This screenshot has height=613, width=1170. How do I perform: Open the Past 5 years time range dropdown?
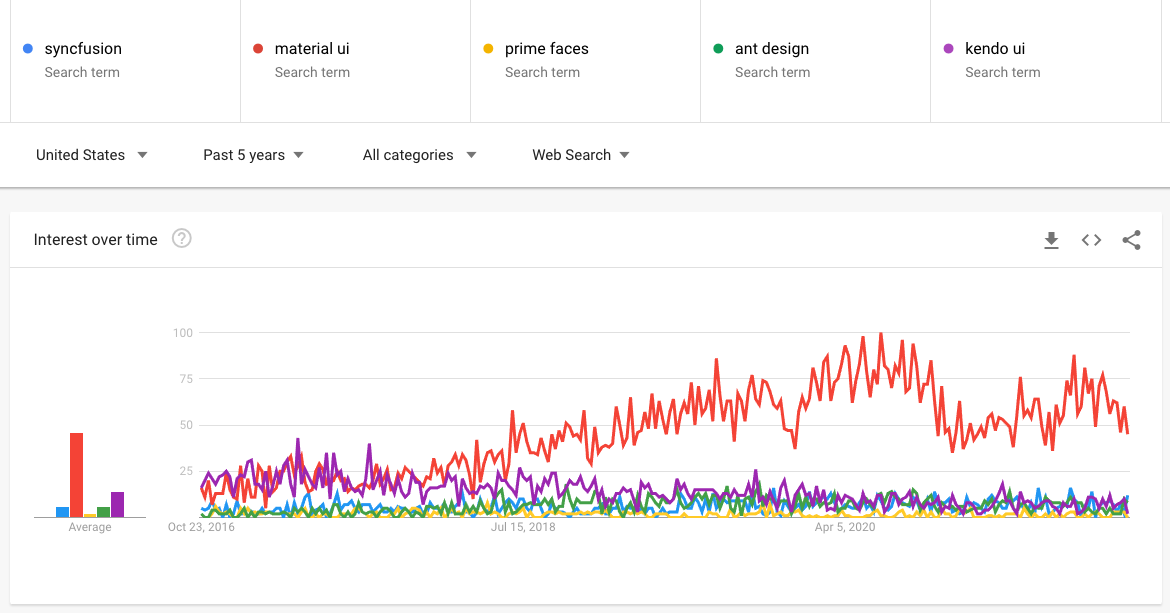(252, 155)
